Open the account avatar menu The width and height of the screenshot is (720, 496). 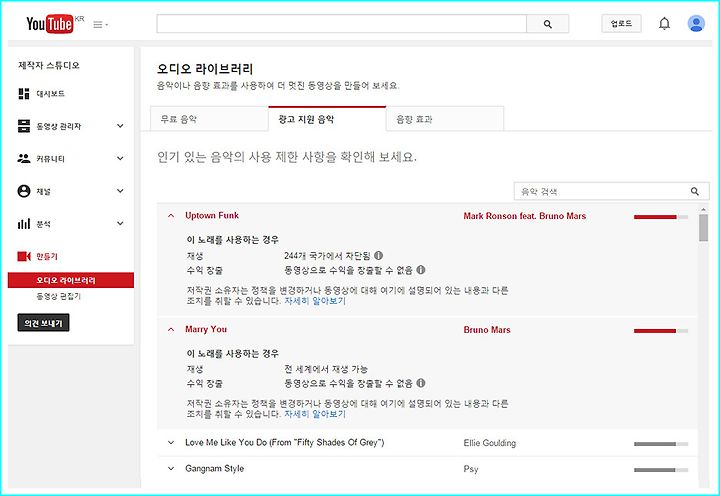pyautogui.click(x=696, y=23)
